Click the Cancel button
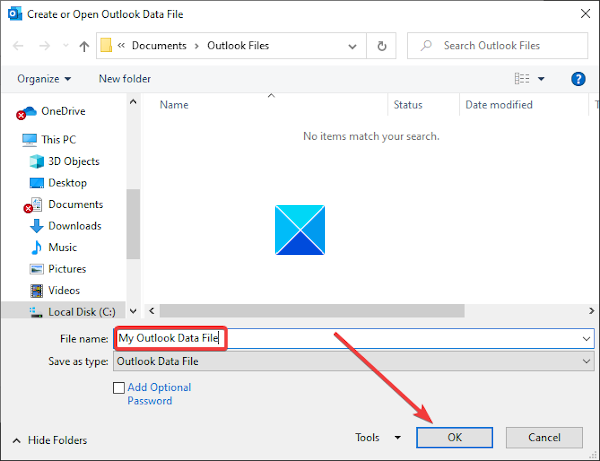 point(544,438)
